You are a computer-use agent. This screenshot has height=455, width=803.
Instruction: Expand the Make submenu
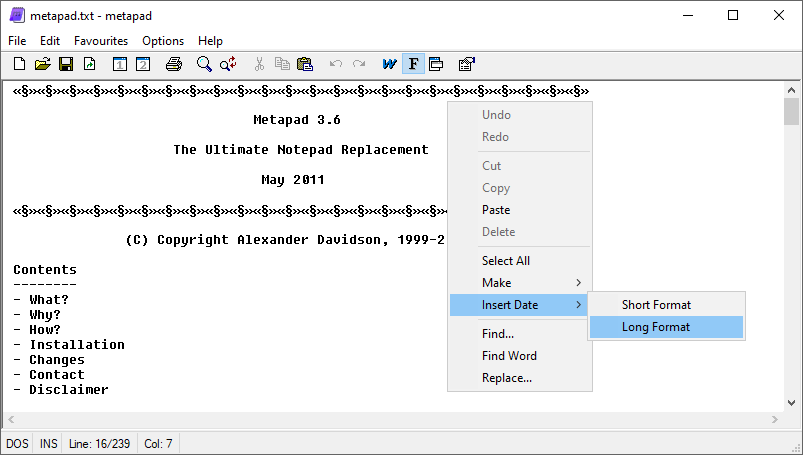520,282
